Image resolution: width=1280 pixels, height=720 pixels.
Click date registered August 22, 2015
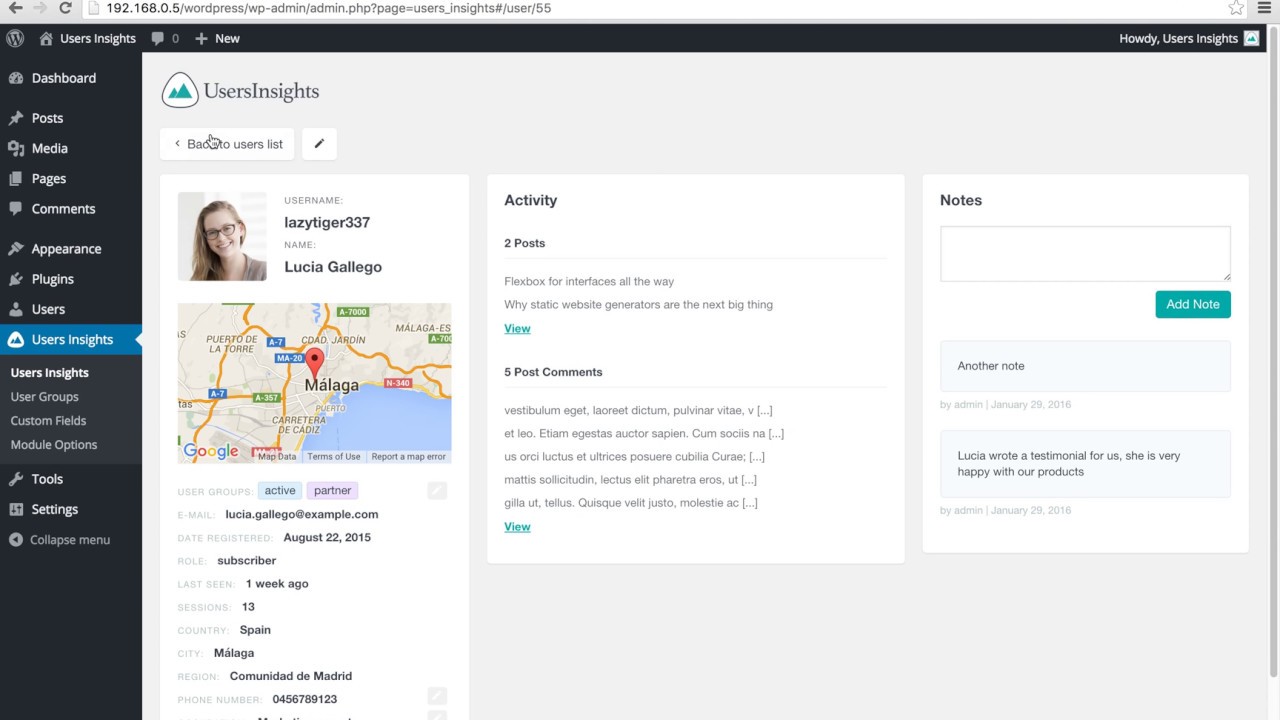325,537
